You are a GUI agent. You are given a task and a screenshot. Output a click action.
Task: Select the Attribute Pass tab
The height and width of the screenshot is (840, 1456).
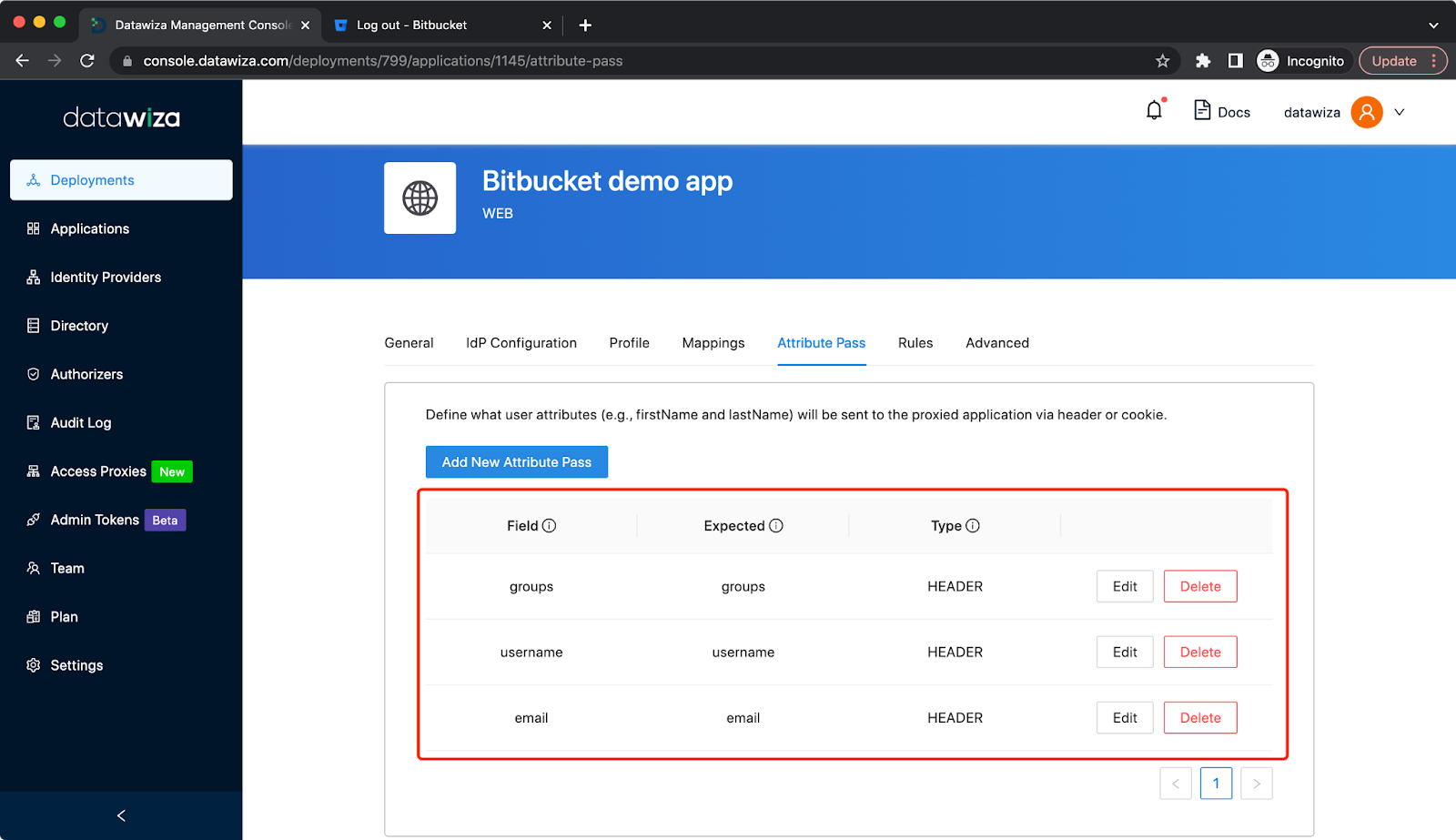click(821, 343)
